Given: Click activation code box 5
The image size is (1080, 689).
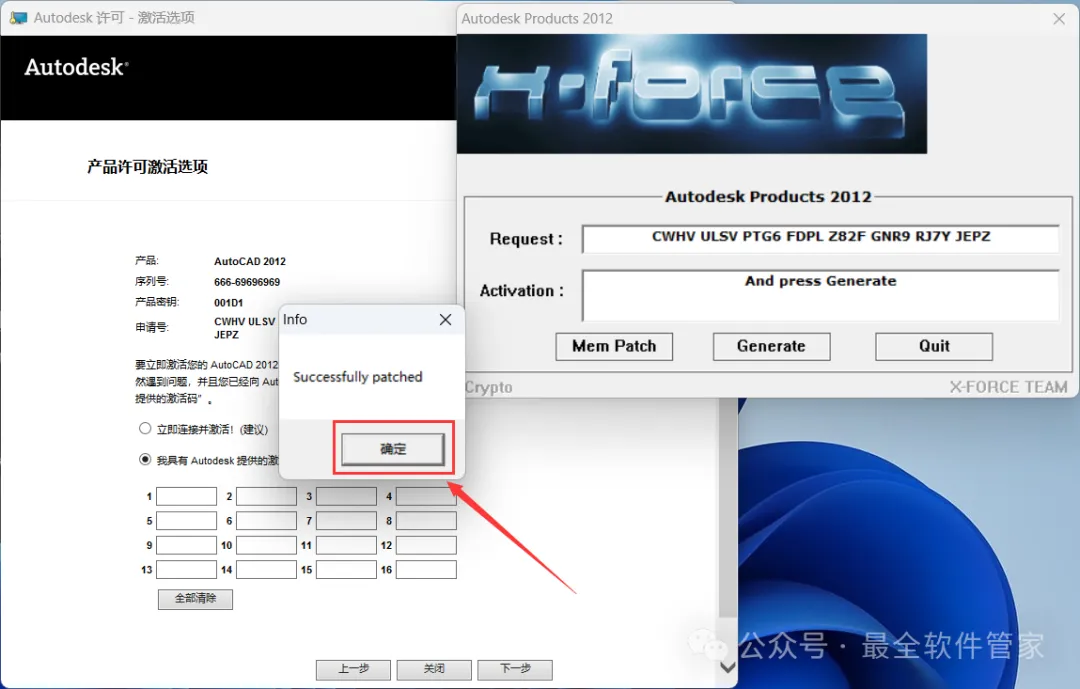Looking at the screenshot, I should (x=186, y=520).
